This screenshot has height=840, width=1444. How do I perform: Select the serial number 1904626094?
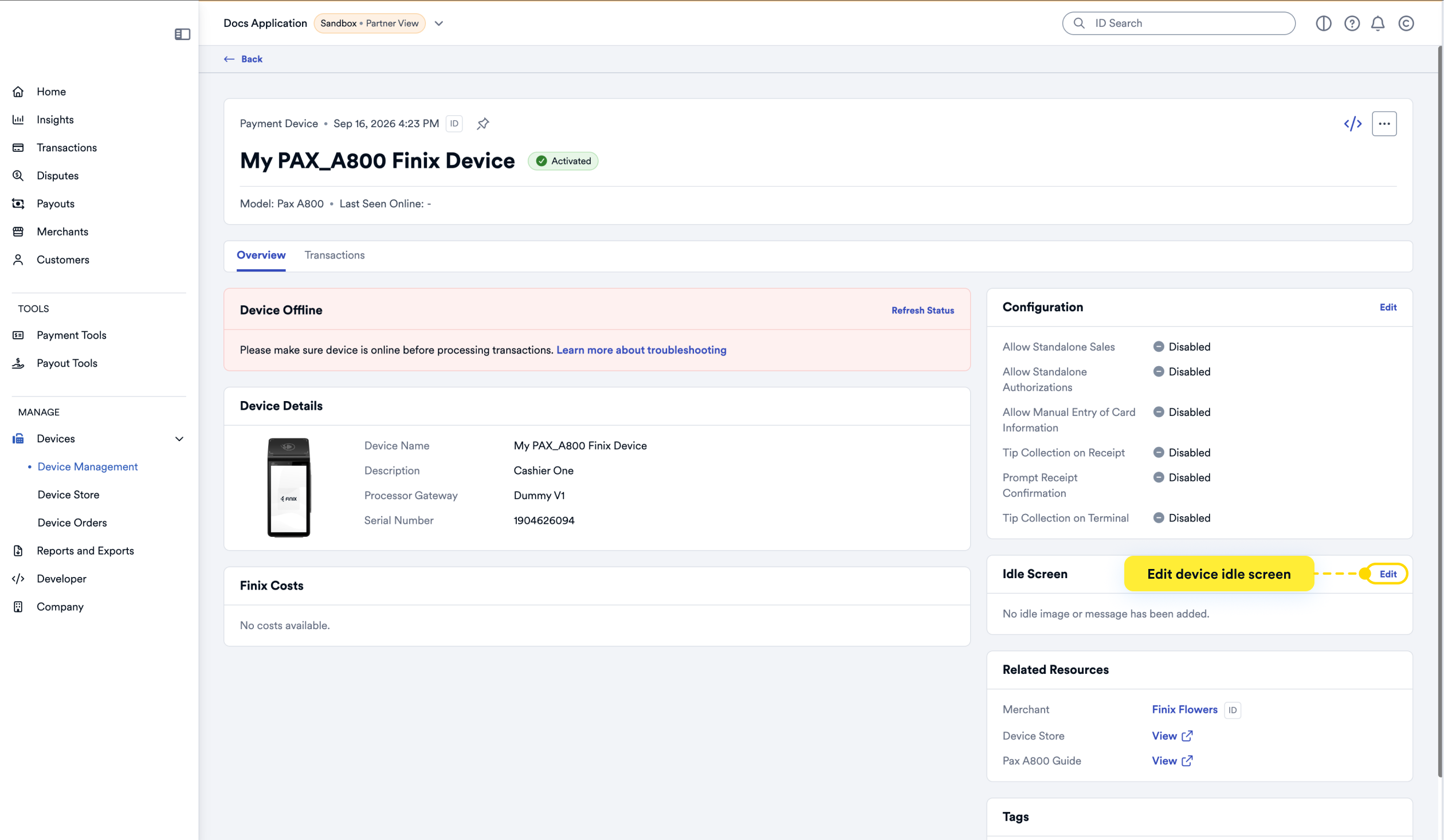point(544,520)
